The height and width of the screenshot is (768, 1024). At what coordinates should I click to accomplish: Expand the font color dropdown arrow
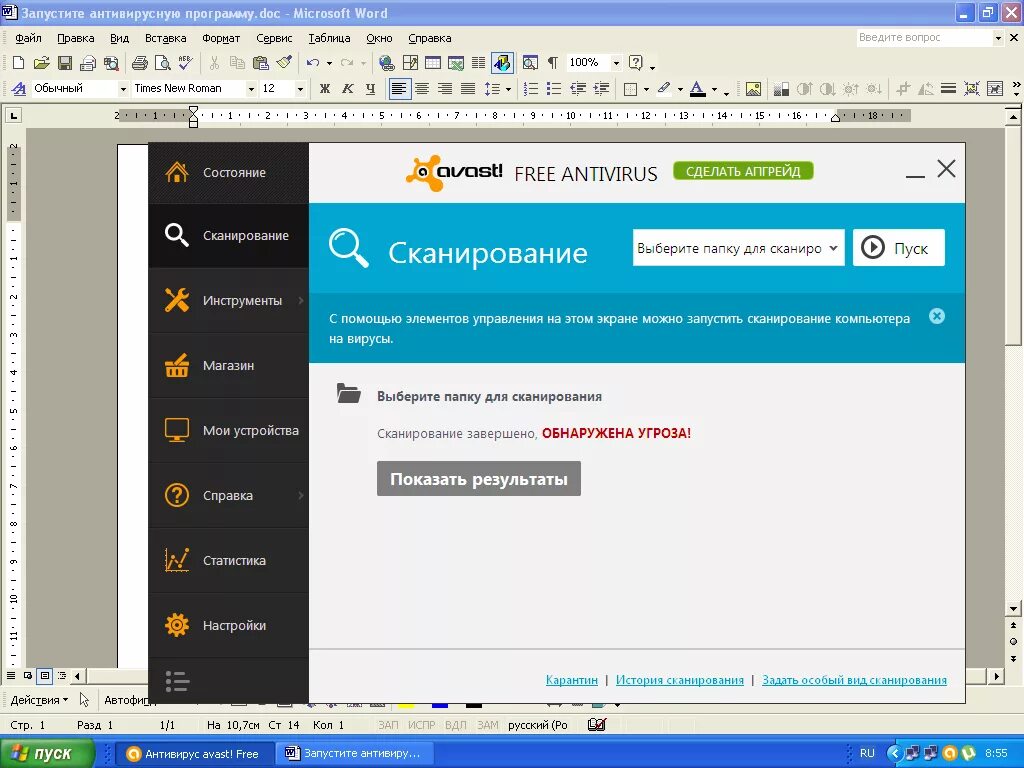(x=714, y=89)
